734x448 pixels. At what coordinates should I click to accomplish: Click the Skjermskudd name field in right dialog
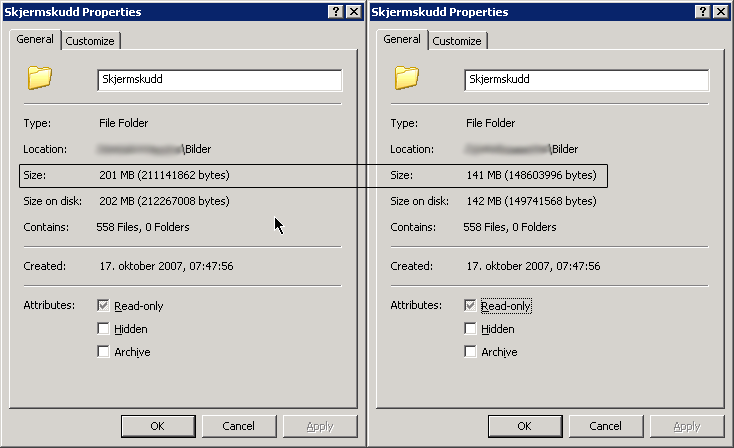(587, 80)
